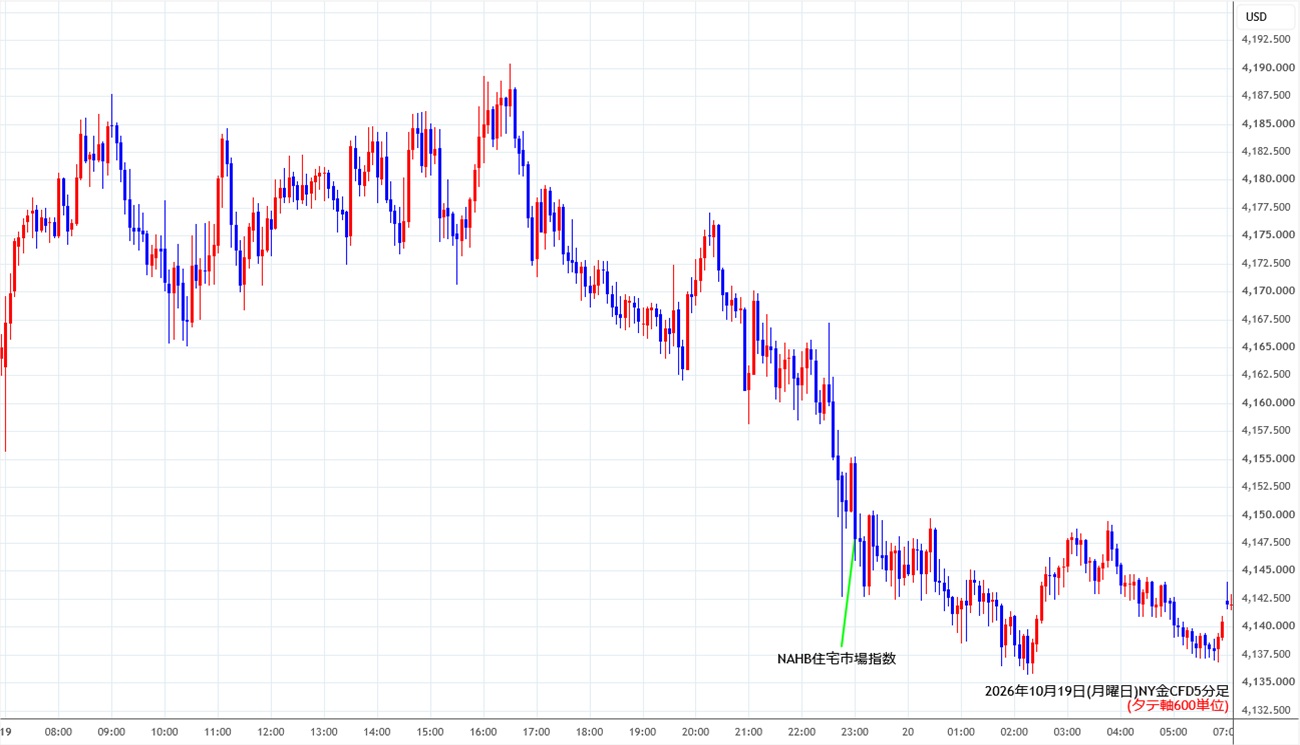
Task: Select the 4,175.000 price axis label
Action: pos(1268,235)
